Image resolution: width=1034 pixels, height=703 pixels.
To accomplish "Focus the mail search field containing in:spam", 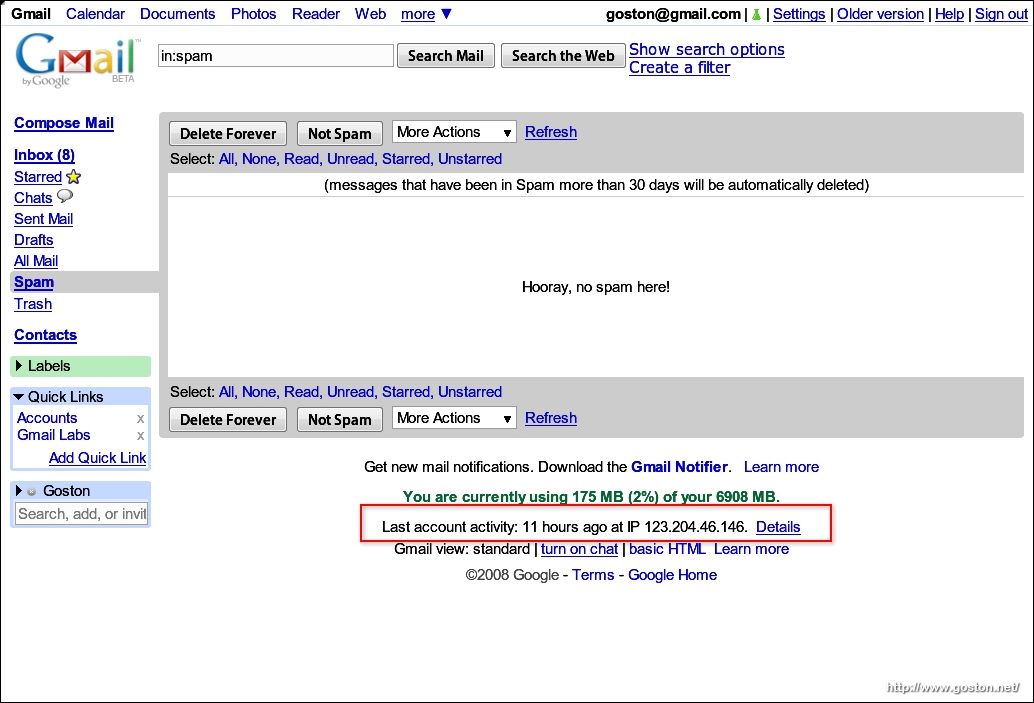I will click(x=276, y=56).
